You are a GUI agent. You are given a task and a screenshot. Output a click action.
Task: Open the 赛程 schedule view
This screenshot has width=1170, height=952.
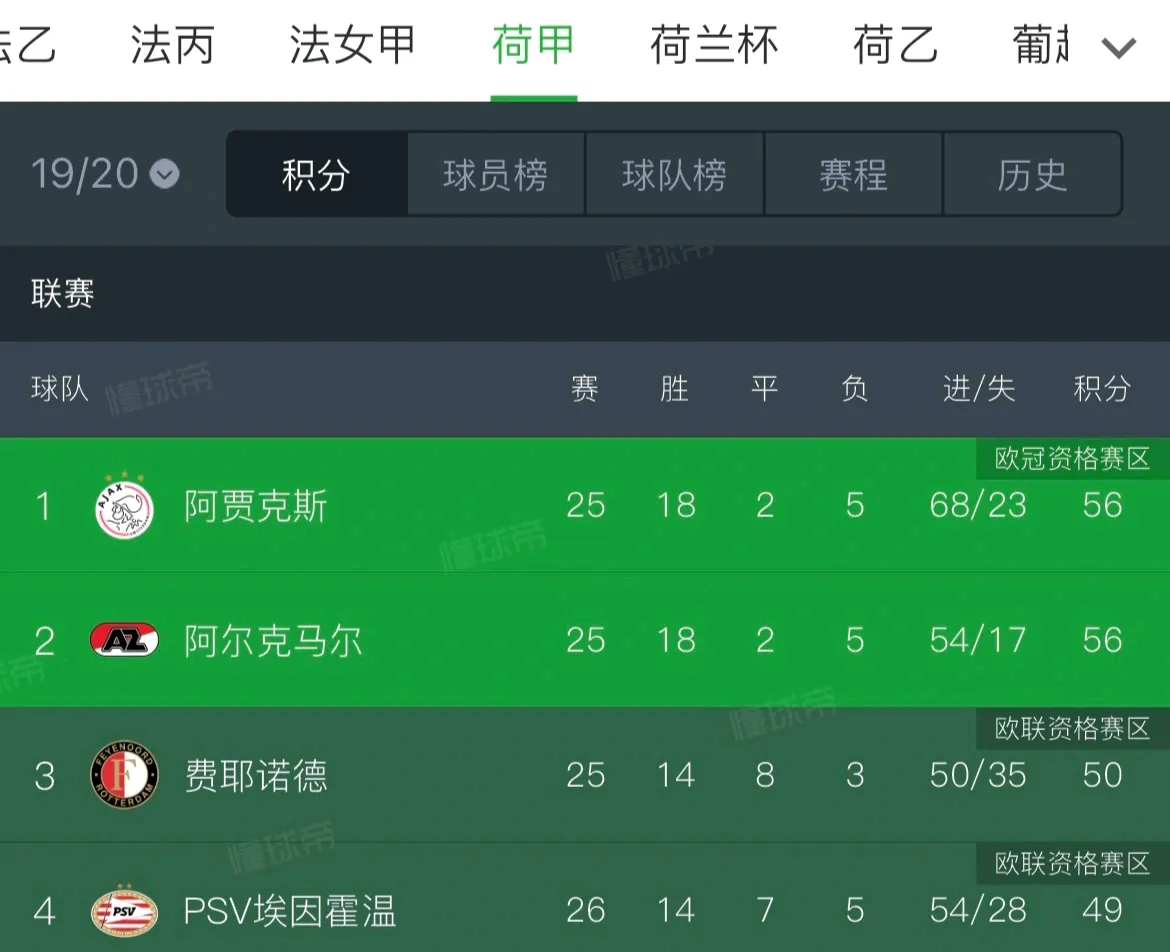(x=853, y=174)
